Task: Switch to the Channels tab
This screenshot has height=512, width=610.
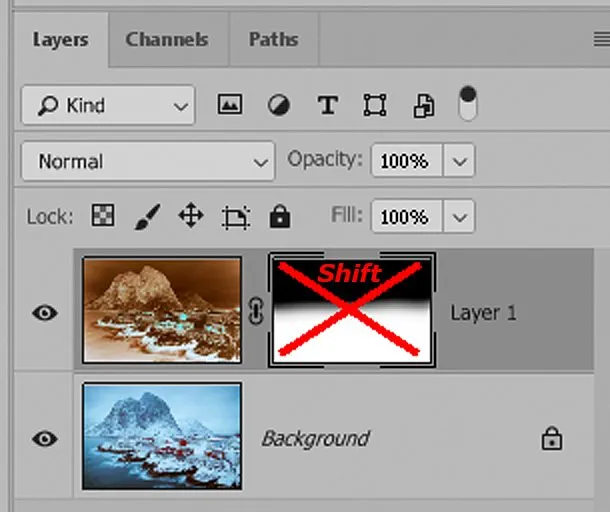Action: [167, 40]
